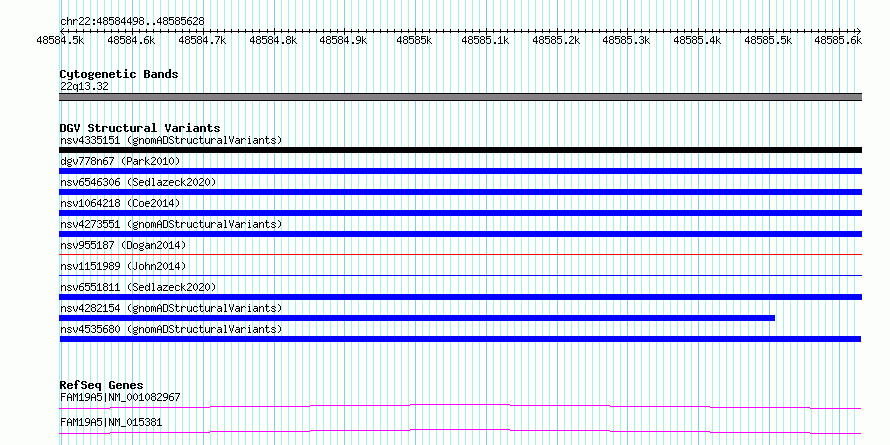
Task: Click the Cytogenetic Bands track title
Action: point(119,74)
